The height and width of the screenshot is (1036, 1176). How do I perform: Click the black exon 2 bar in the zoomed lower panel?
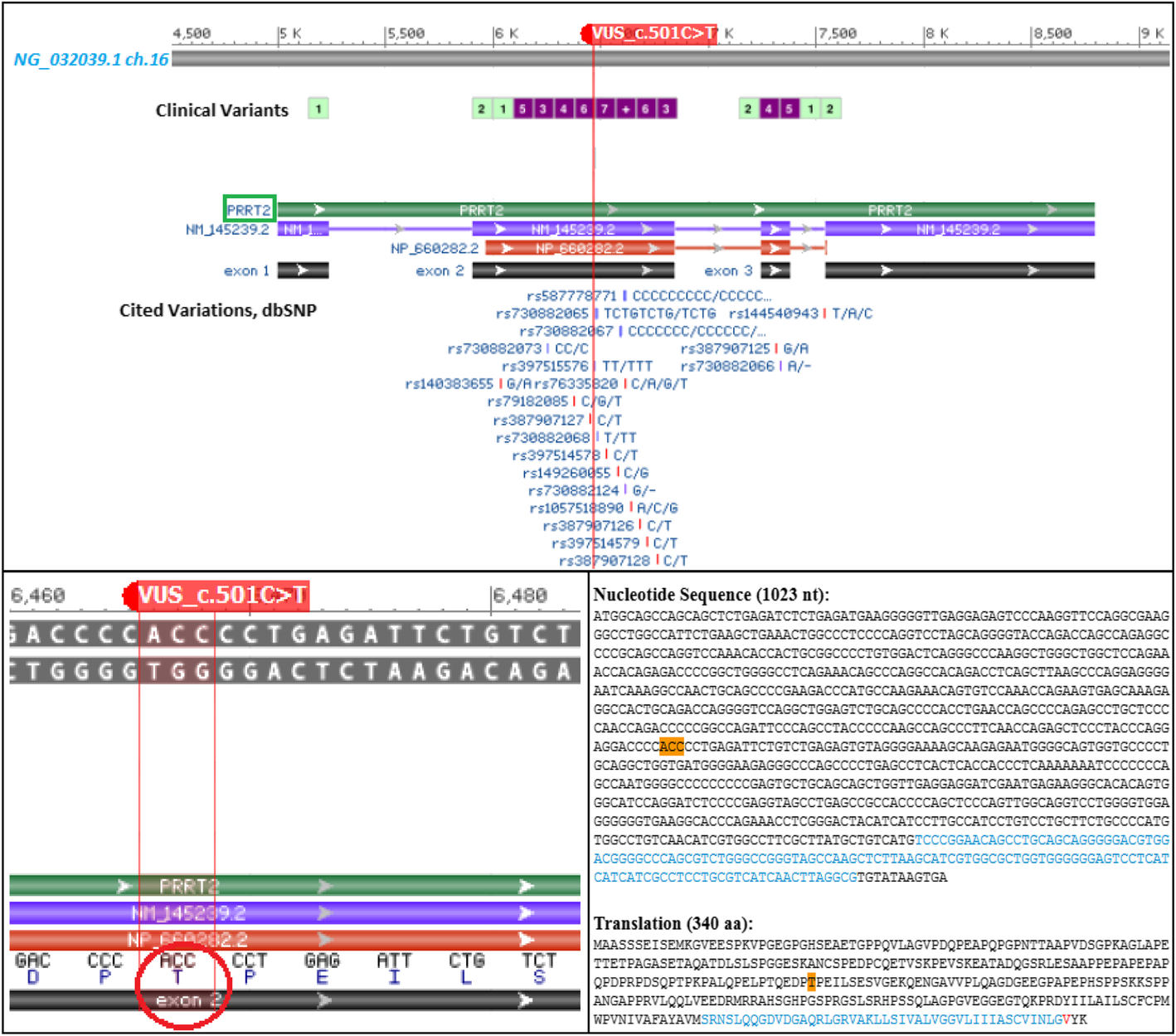294,1000
